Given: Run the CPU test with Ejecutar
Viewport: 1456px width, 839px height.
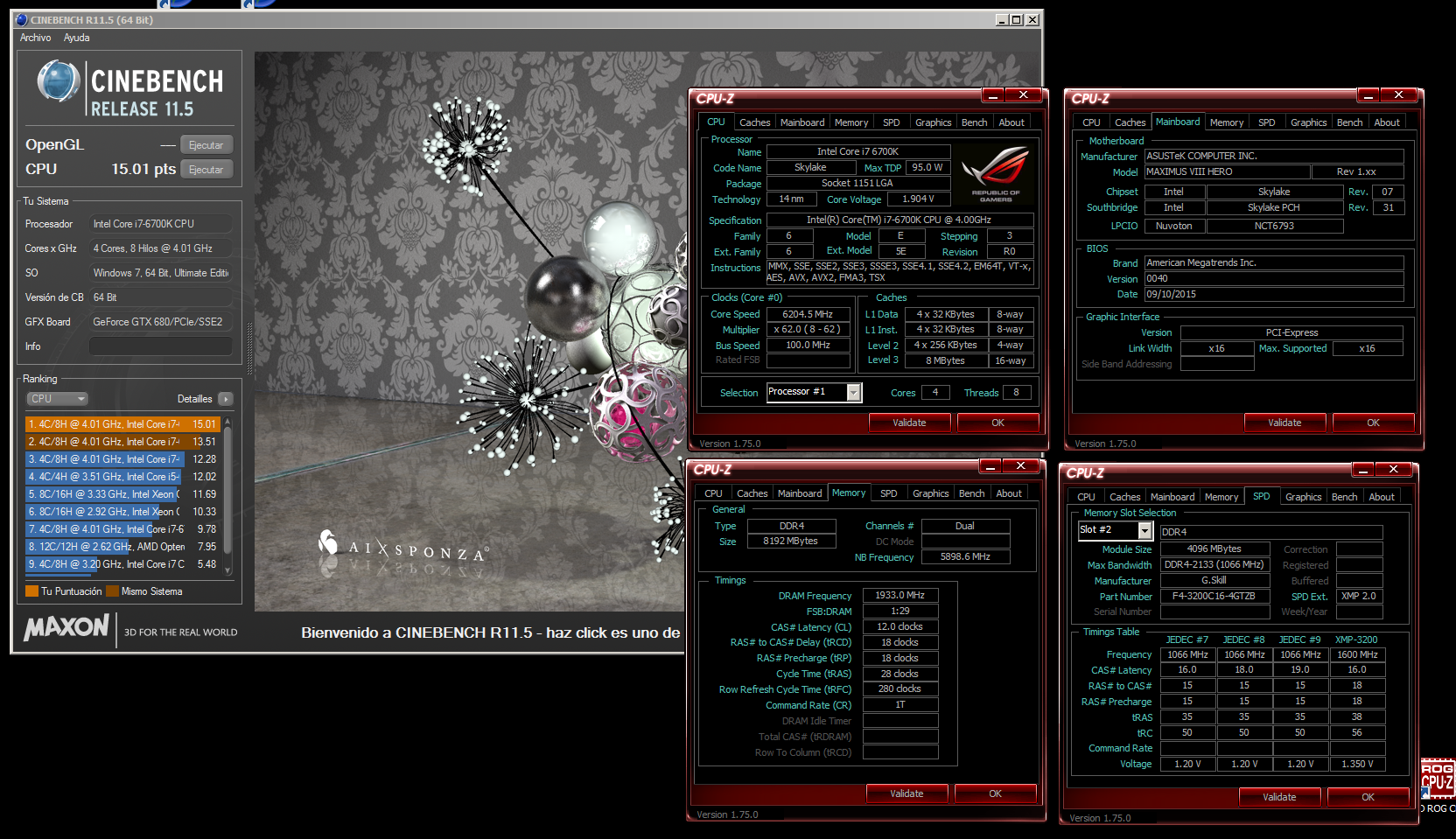Looking at the screenshot, I should click(206, 170).
